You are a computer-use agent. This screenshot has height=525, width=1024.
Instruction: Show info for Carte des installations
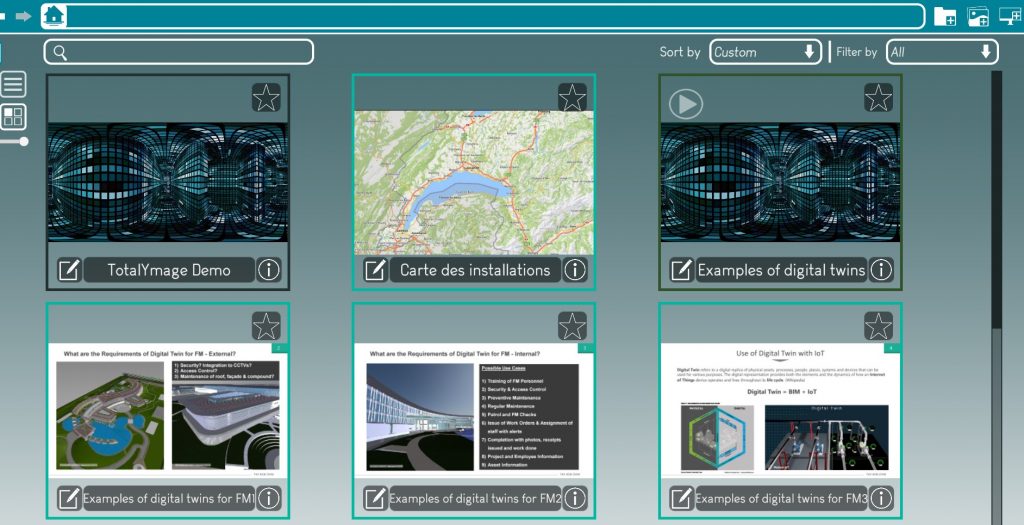tap(575, 270)
